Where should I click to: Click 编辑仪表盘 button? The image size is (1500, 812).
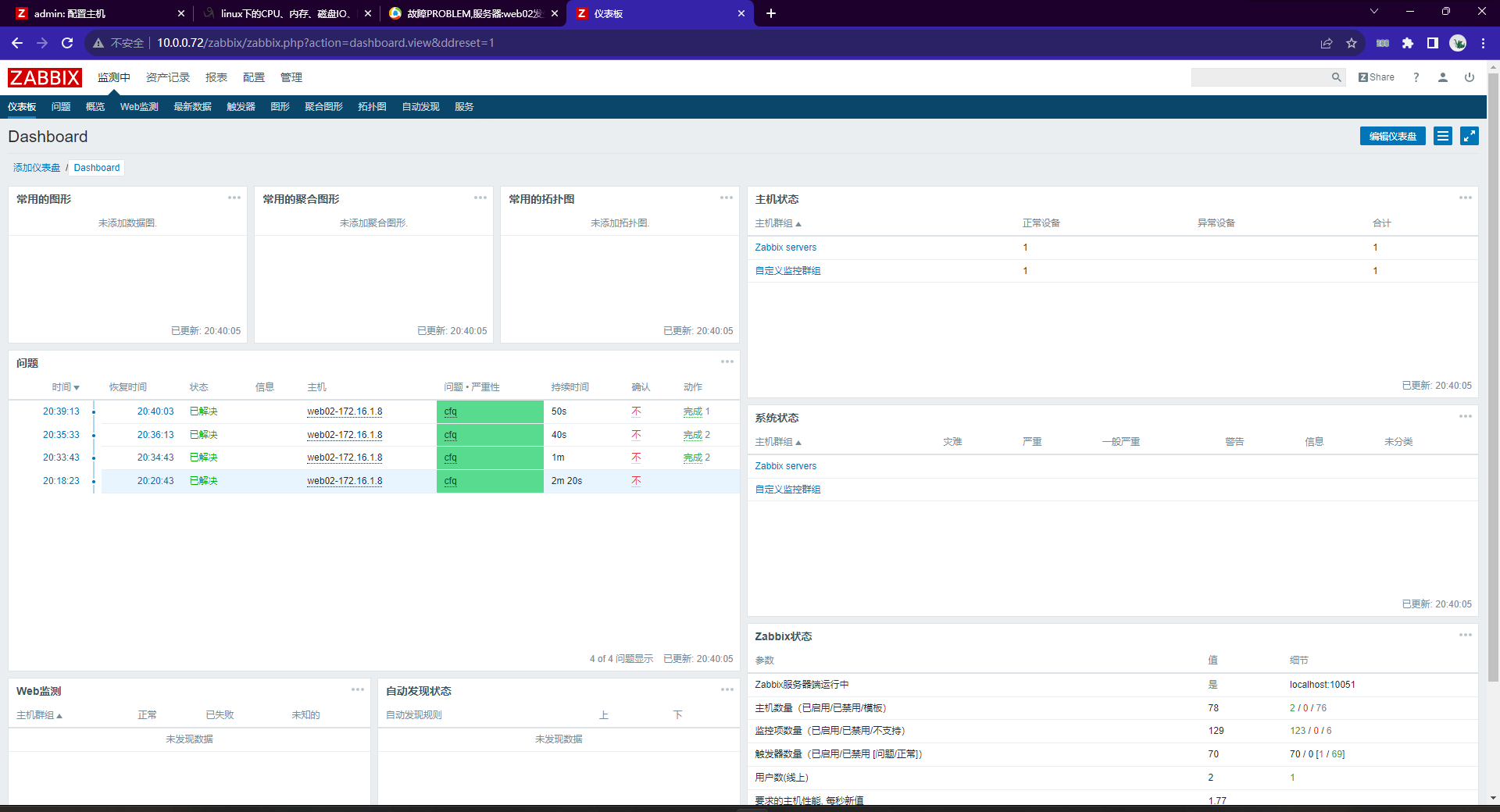[x=1393, y=136]
